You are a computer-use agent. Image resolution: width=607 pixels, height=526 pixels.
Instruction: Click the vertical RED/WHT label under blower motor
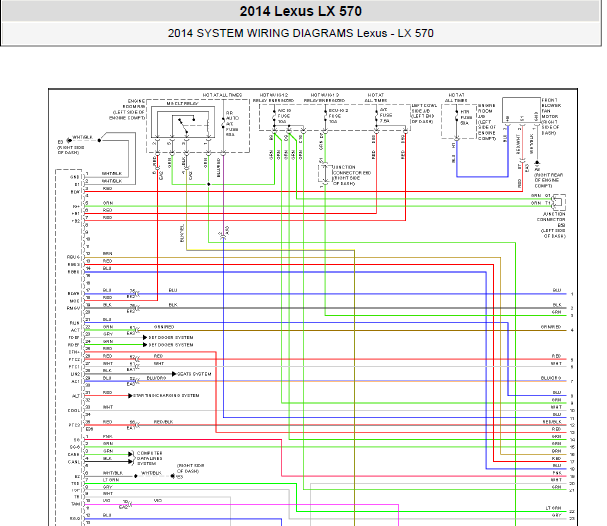(x=518, y=144)
